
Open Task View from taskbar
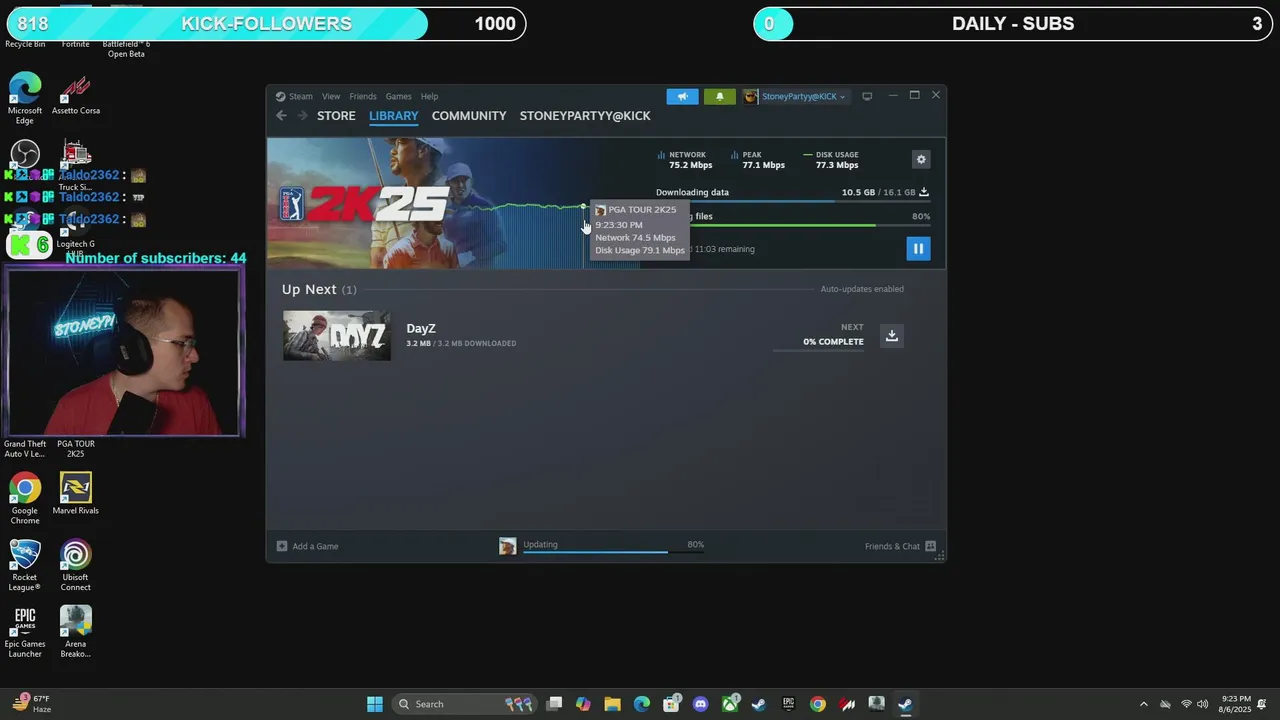tap(555, 704)
